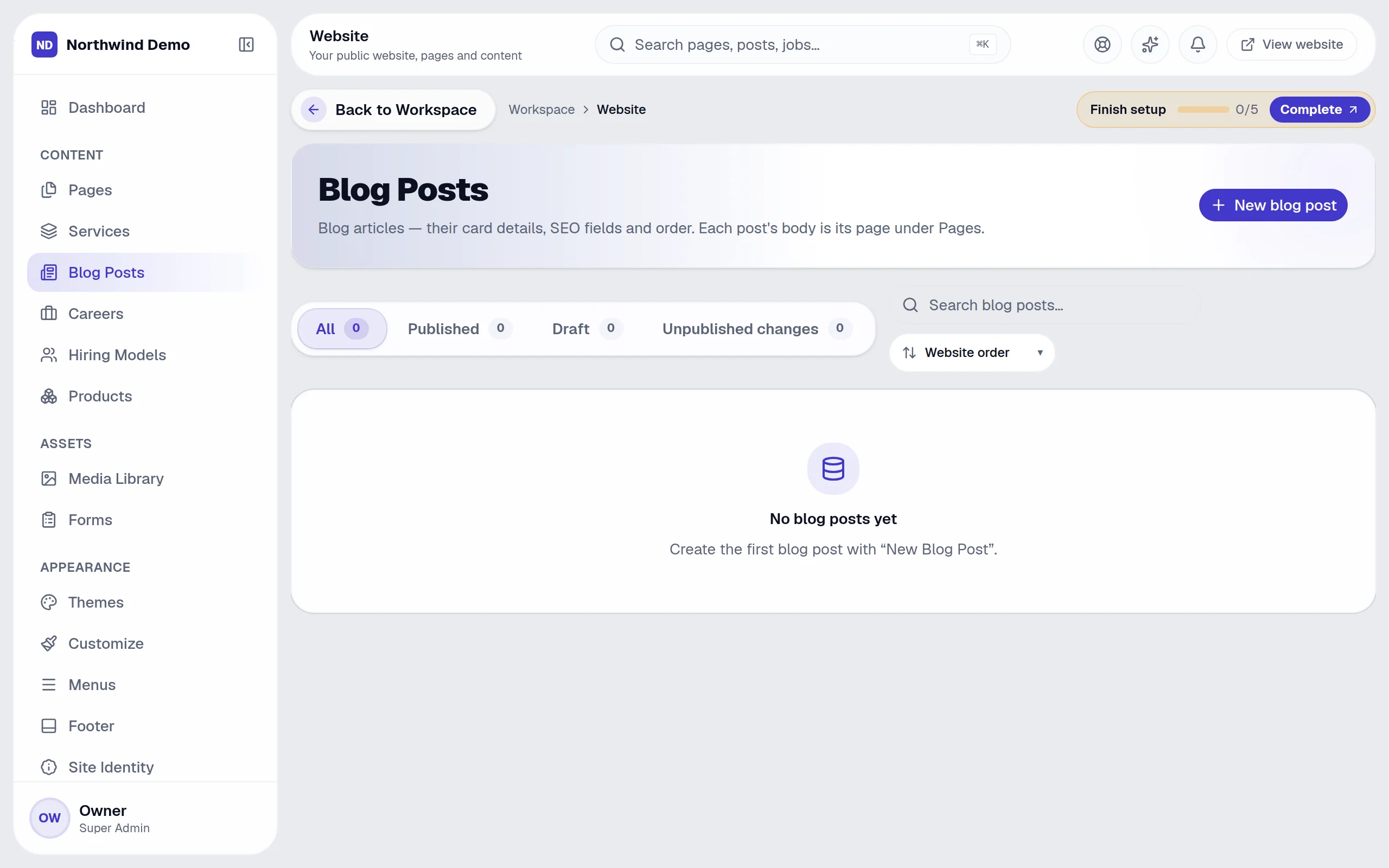Image resolution: width=1389 pixels, height=868 pixels.
Task: Click the 0/5 setup count
Action: coord(1247,110)
